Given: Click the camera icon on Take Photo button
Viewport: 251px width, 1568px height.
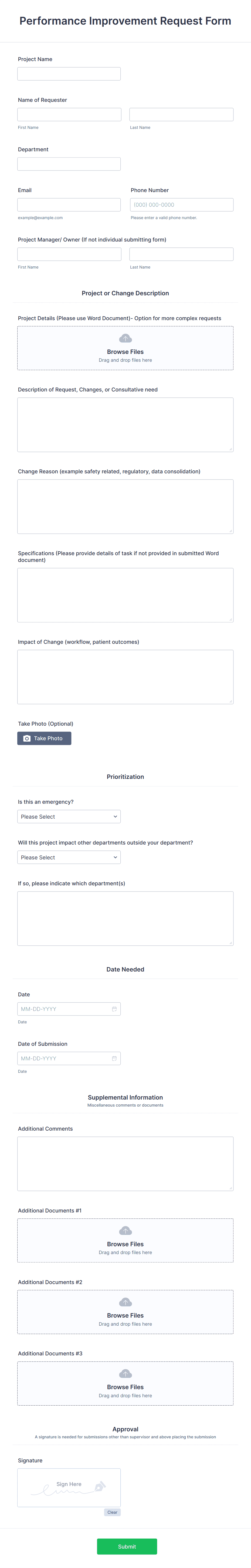Looking at the screenshot, I should [x=27, y=738].
